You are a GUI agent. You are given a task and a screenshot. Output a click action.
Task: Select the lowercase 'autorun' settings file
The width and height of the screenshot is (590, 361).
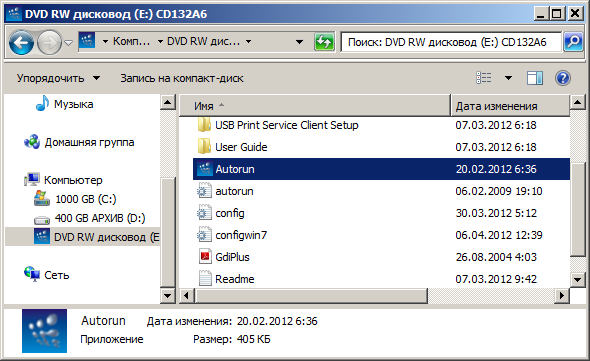(x=234, y=191)
